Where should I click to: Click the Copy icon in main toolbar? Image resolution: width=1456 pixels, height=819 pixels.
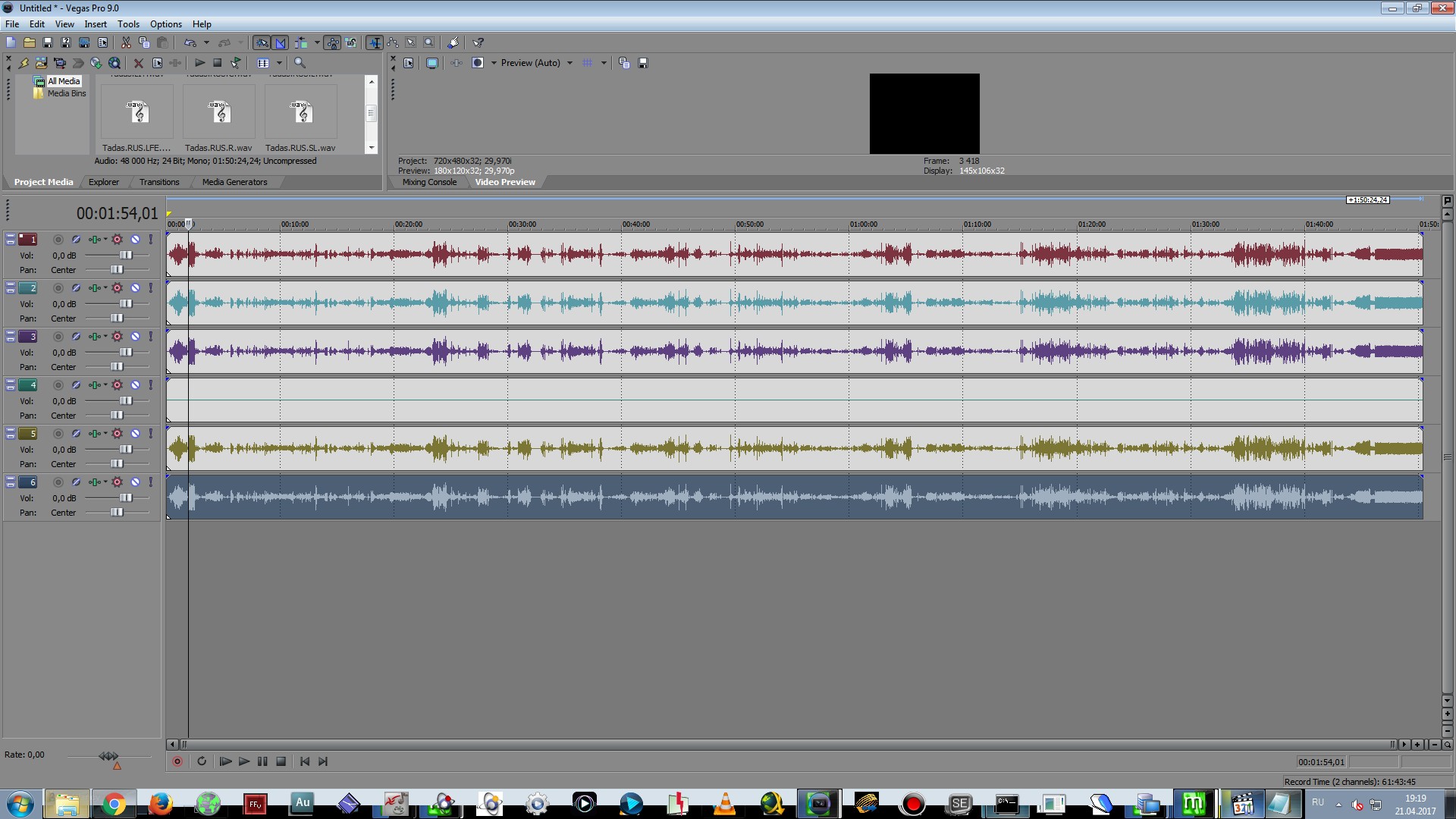tap(144, 42)
